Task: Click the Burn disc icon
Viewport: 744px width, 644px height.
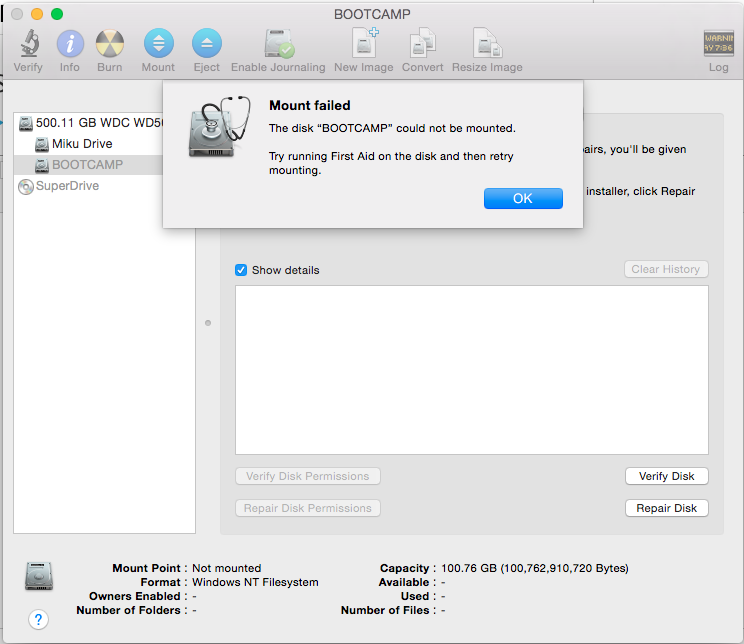Action: (110, 43)
